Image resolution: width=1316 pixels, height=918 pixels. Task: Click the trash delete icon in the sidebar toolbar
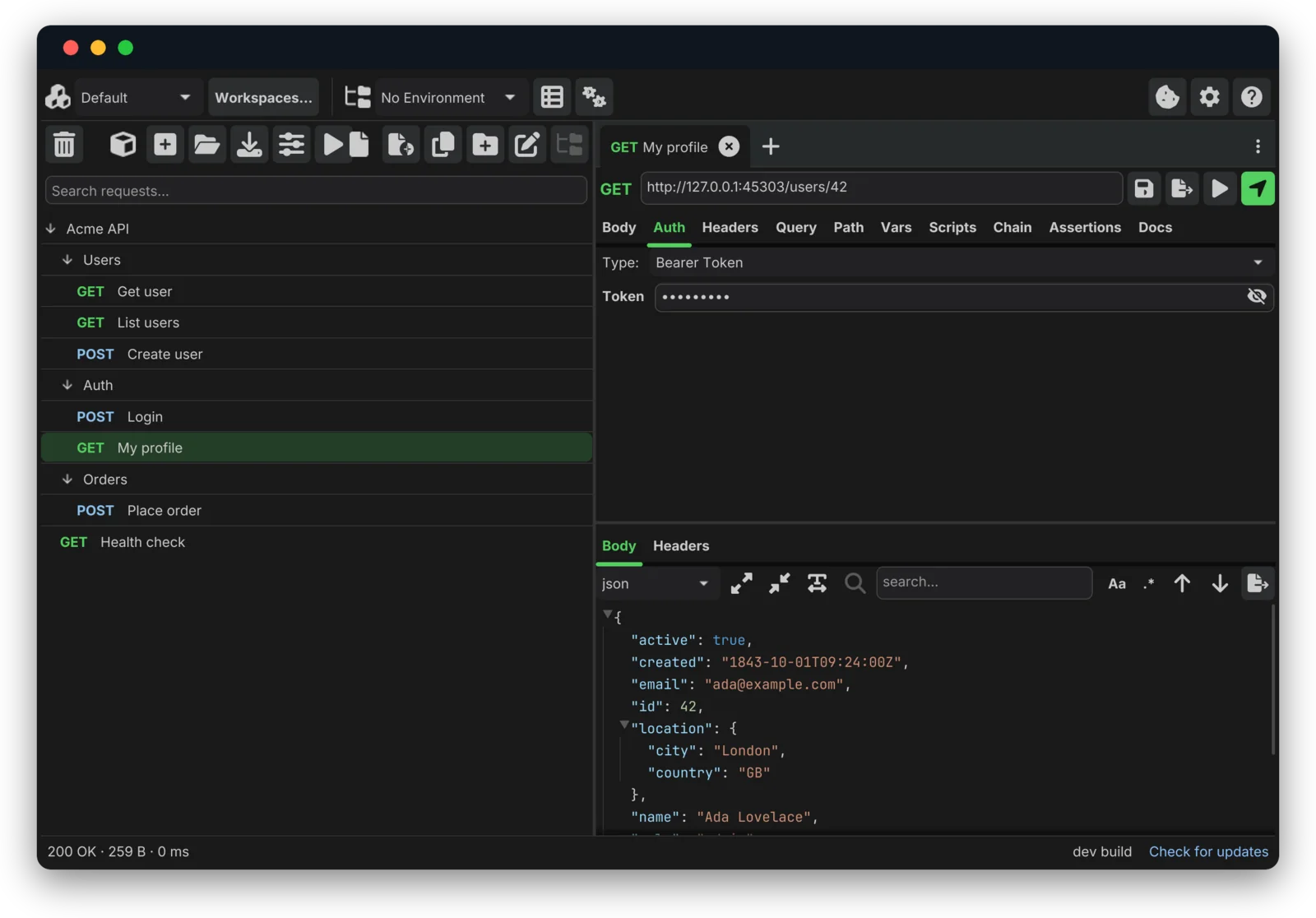click(x=64, y=145)
